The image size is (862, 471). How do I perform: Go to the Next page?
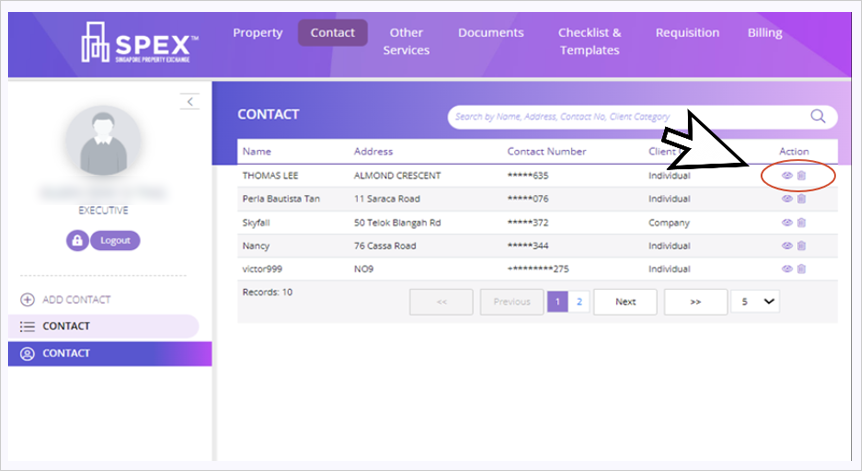[625, 301]
